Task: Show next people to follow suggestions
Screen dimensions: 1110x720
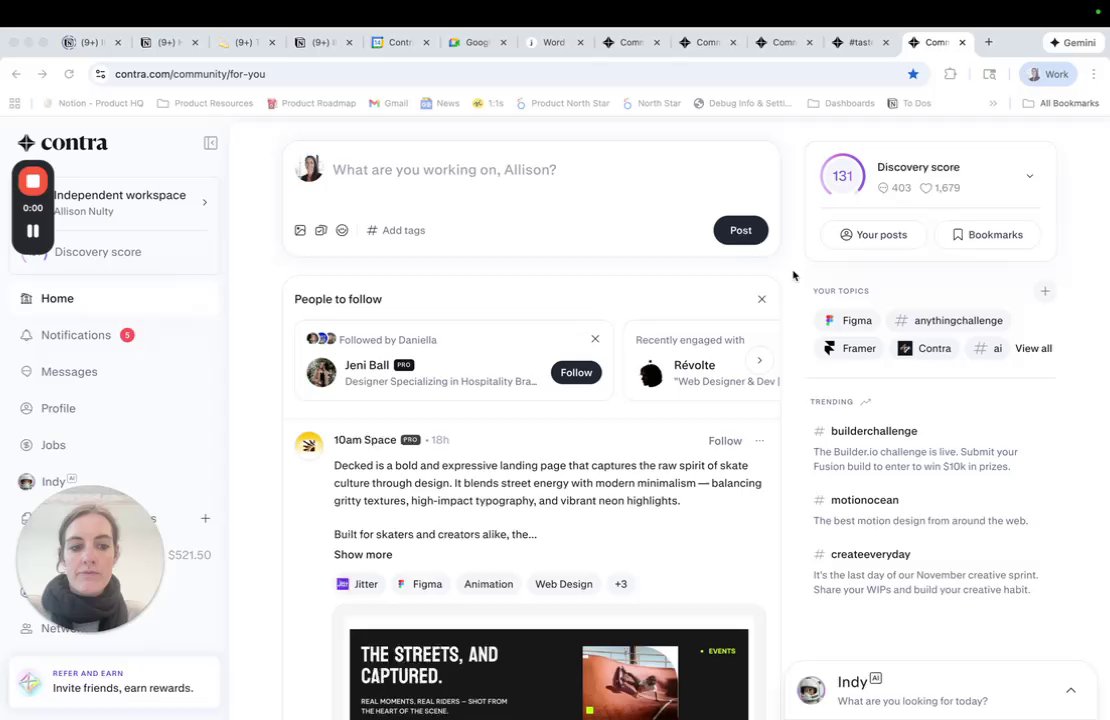Action: click(760, 360)
